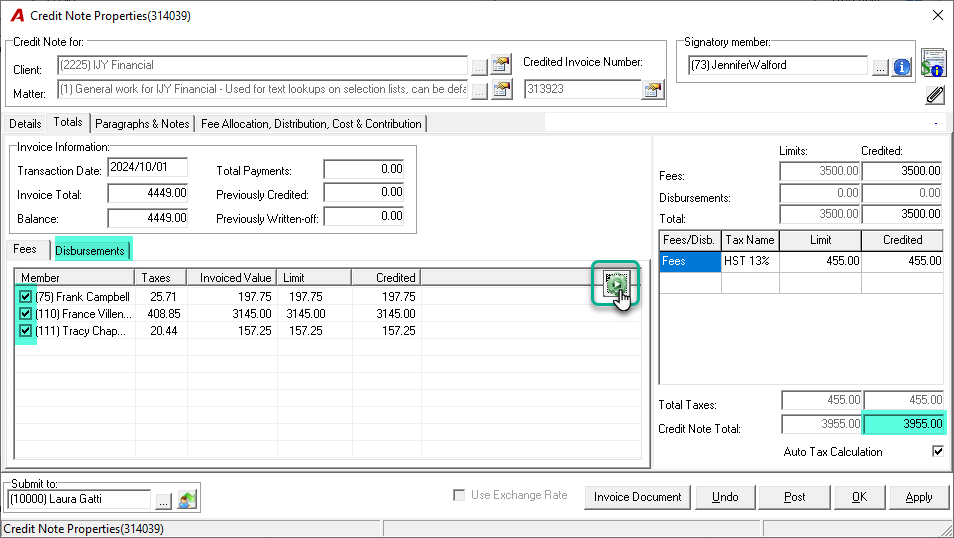Click the Undo button

[x=725, y=497]
